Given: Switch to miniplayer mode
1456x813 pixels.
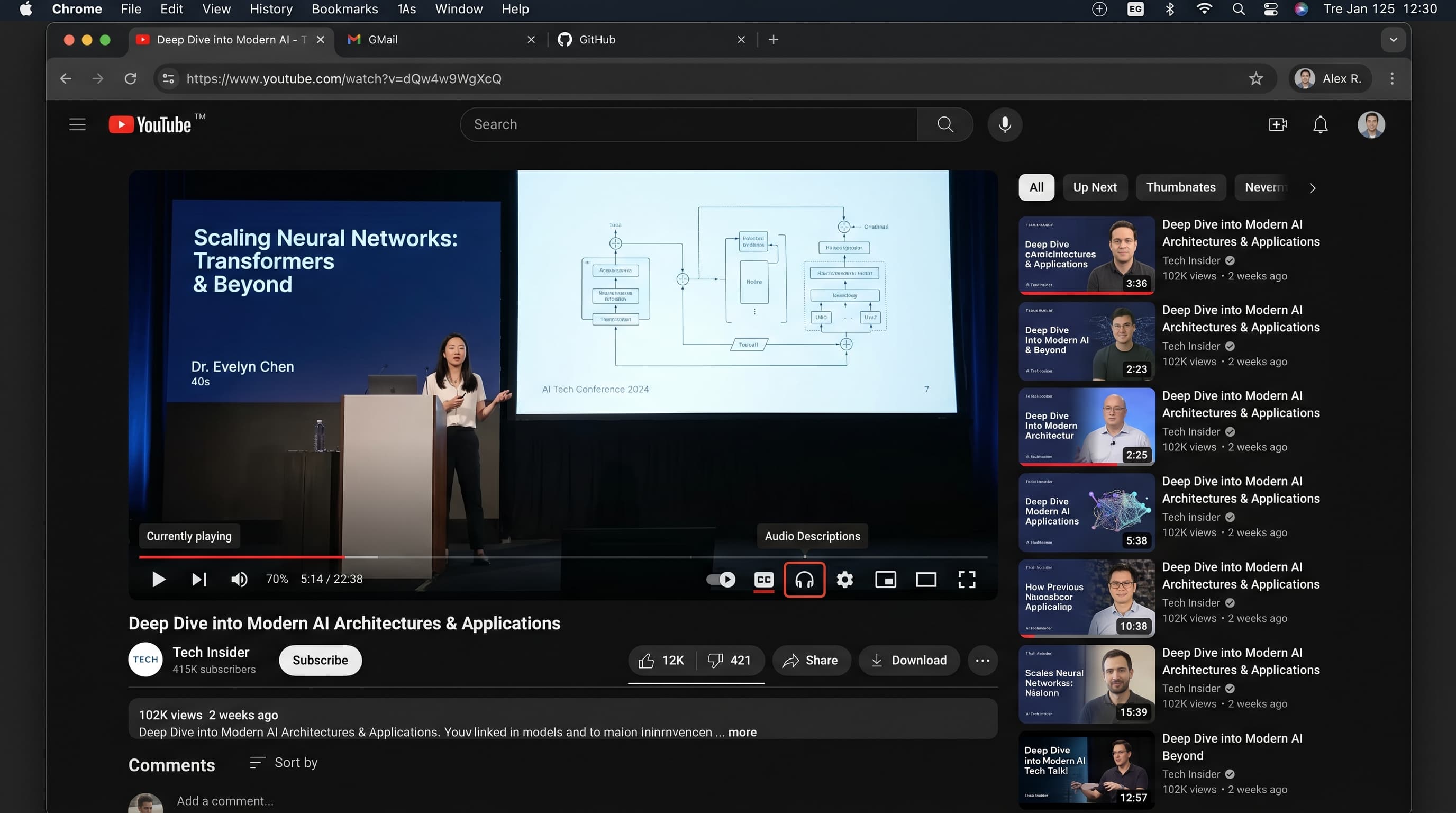Looking at the screenshot, I should pos(885,580).
